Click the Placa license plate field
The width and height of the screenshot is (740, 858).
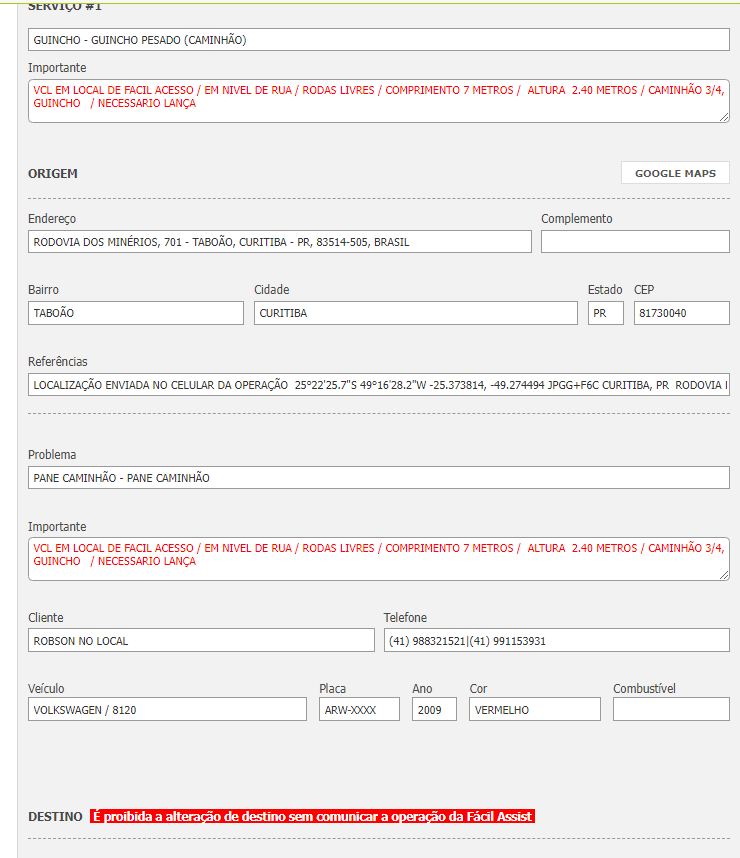click(x=359, y=710)
